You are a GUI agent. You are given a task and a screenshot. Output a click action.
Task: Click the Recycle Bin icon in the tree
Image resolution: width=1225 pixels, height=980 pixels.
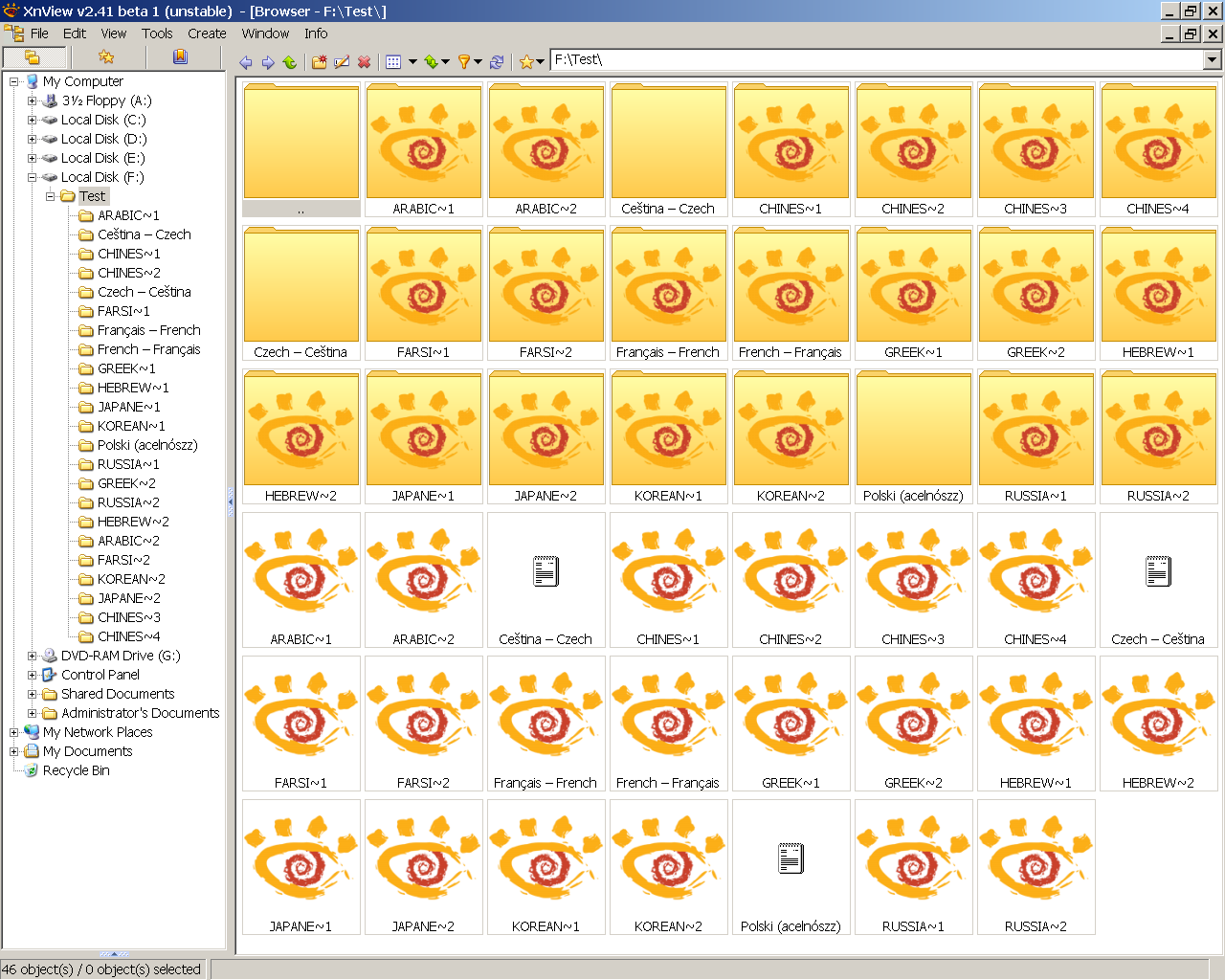[x=32, y=770]
